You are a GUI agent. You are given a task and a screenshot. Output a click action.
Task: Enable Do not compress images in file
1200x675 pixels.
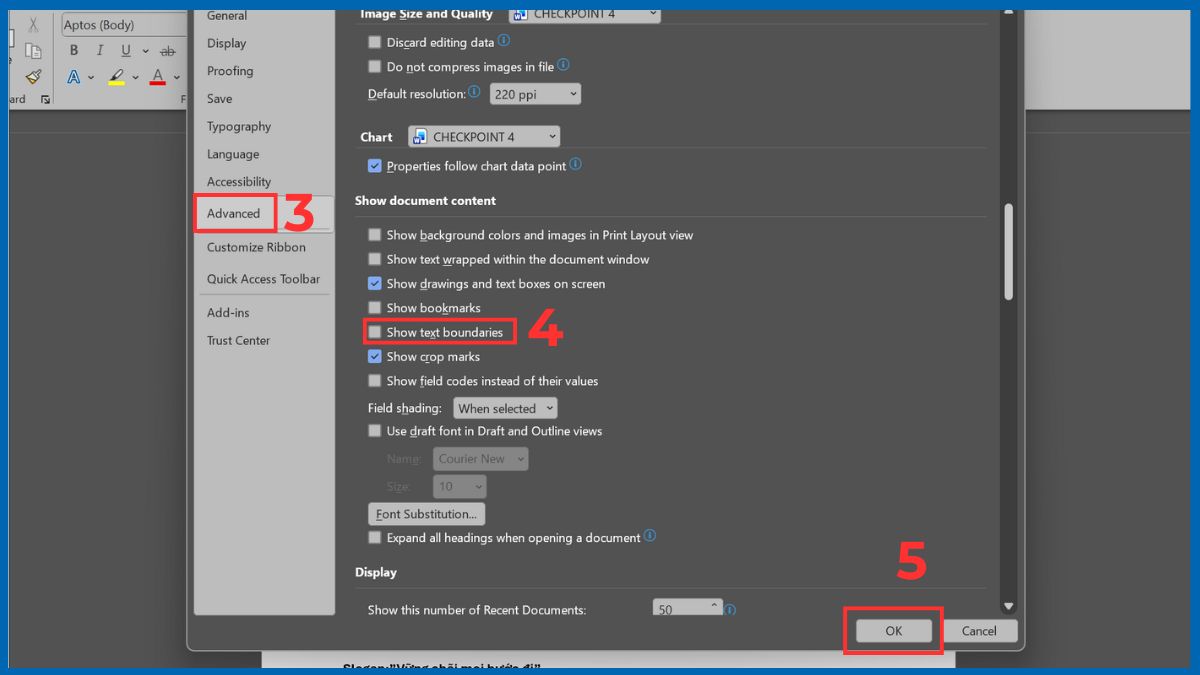(x=375, y=67)
